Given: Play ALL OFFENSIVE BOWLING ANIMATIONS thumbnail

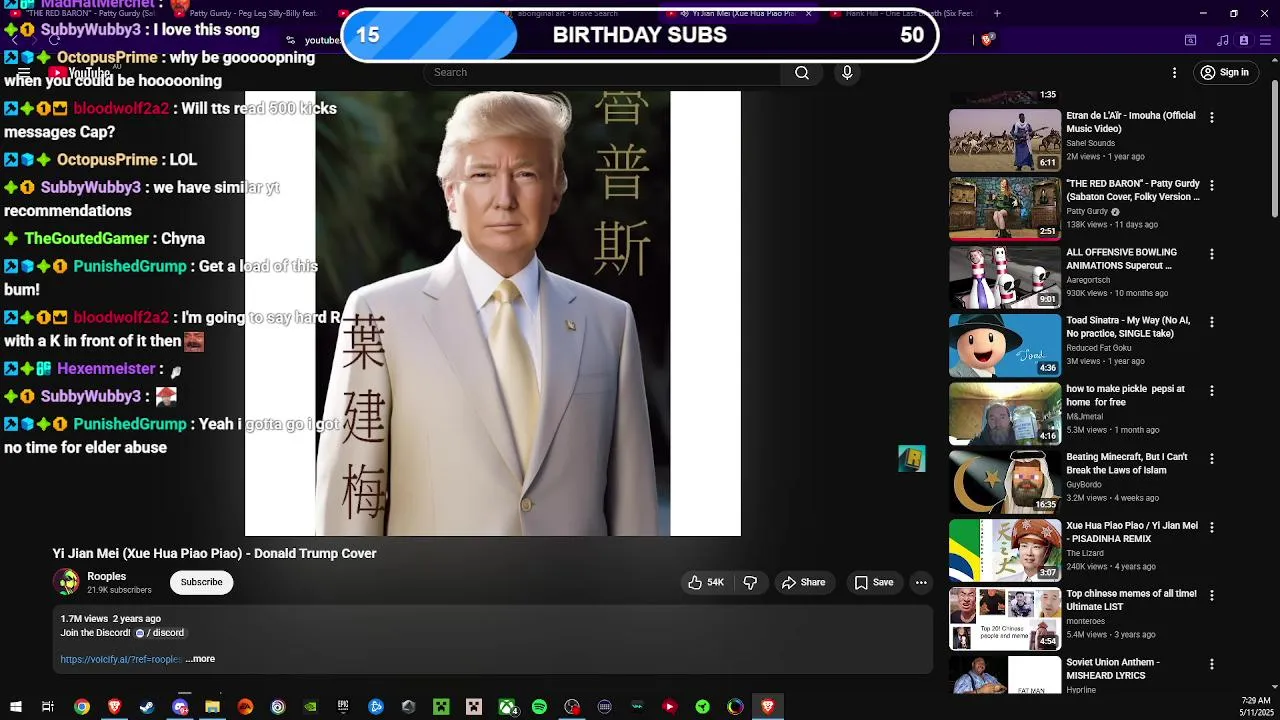Looking at the screenshot, I should point(1004,277).
